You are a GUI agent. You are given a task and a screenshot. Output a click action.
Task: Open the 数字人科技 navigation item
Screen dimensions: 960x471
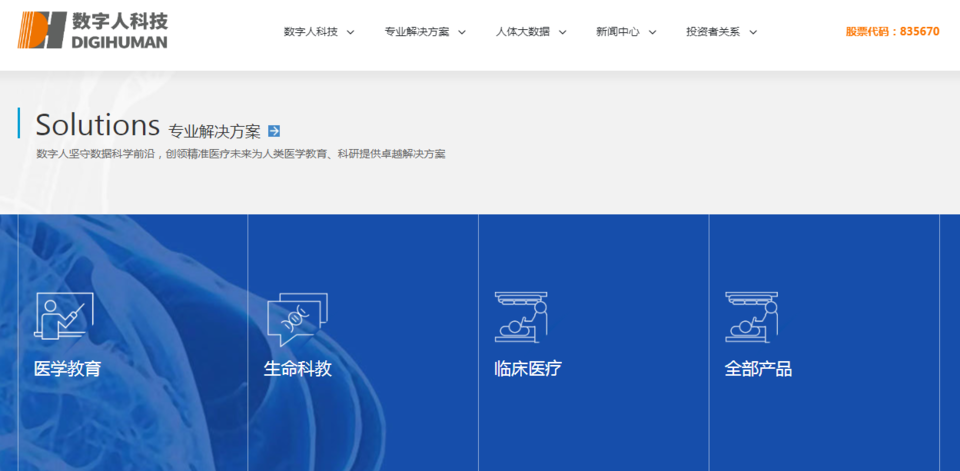coord(309,32)
